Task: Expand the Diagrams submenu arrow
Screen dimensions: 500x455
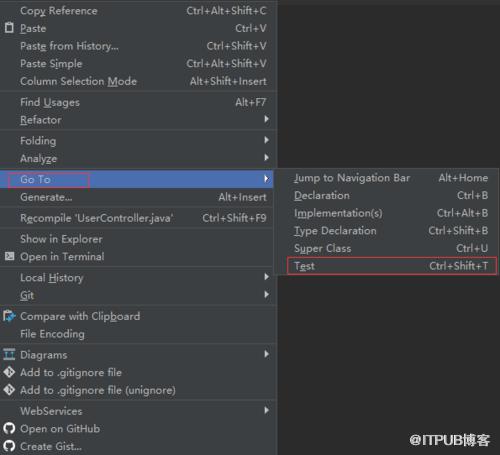Action: pyautogui.click(x=266, y=354)
